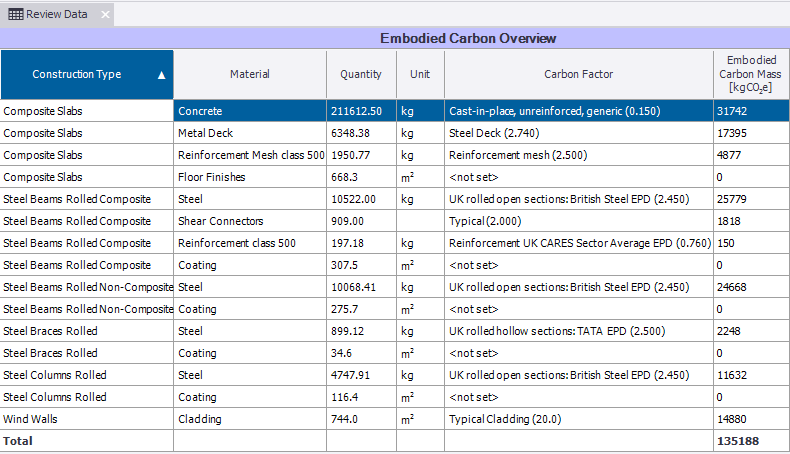790x454 pixels.
Task: Sort by the Unit column header
Action: pyautogui.click(x=420, y=74)
